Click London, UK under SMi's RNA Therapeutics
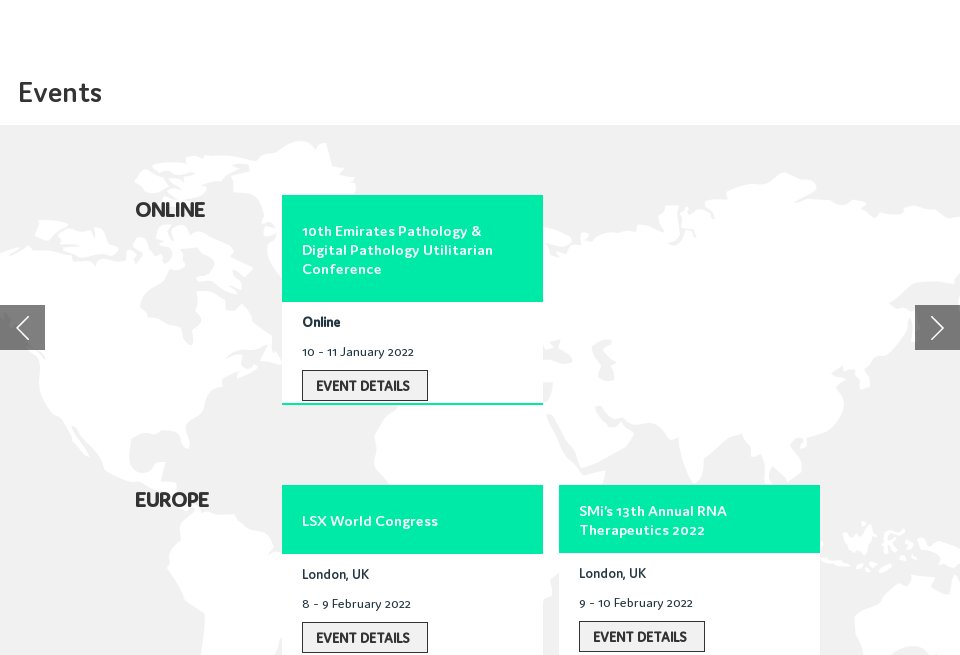This screenshot has width=960, height=655. click(612, 573)
